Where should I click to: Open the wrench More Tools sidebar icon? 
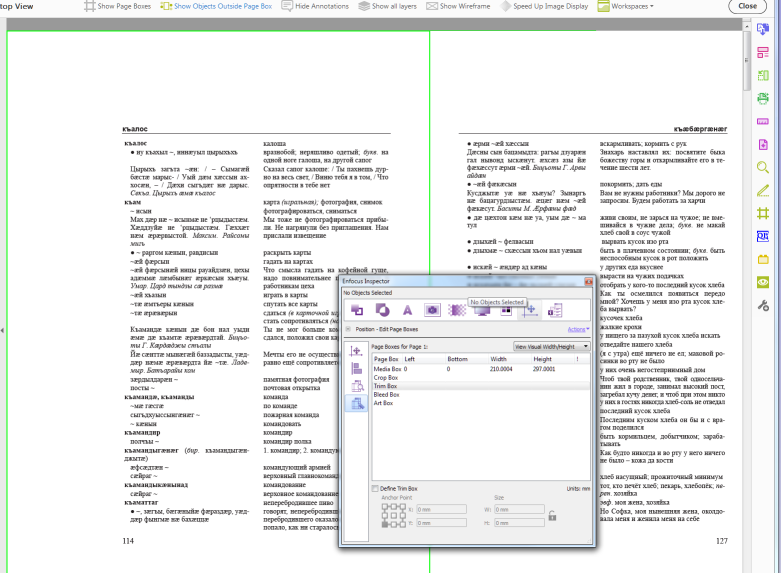[763, 305]
